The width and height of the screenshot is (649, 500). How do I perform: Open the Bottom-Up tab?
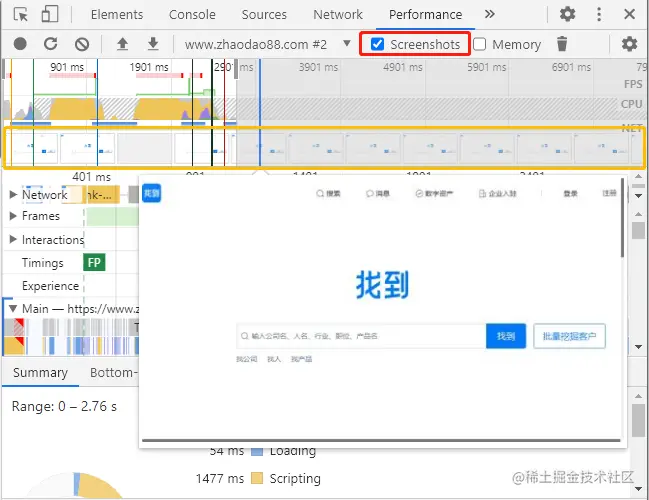pos(113,373)
